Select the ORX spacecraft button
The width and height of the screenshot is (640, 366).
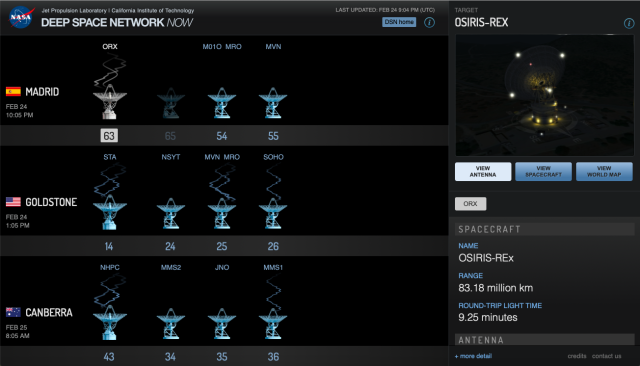pyautogui.click(x=470, y=204)
